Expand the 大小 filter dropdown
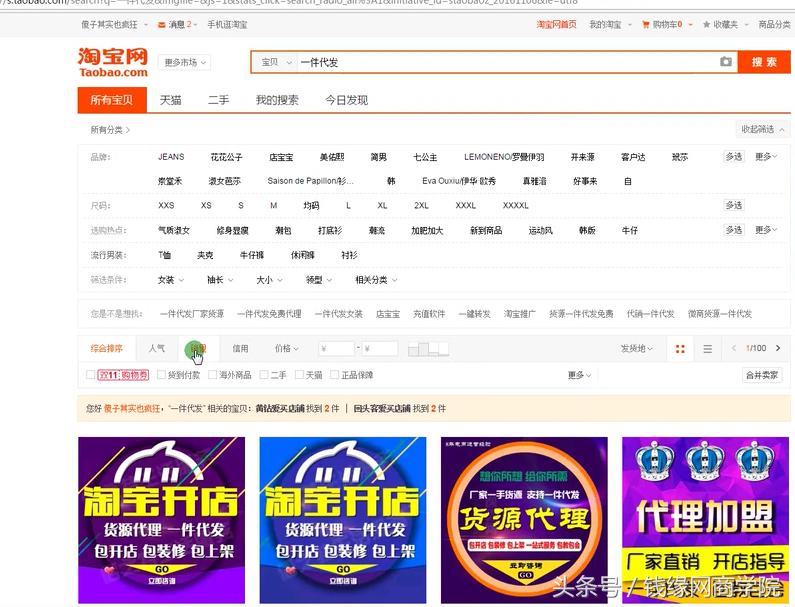795x607 pixels. pos(269,279)
